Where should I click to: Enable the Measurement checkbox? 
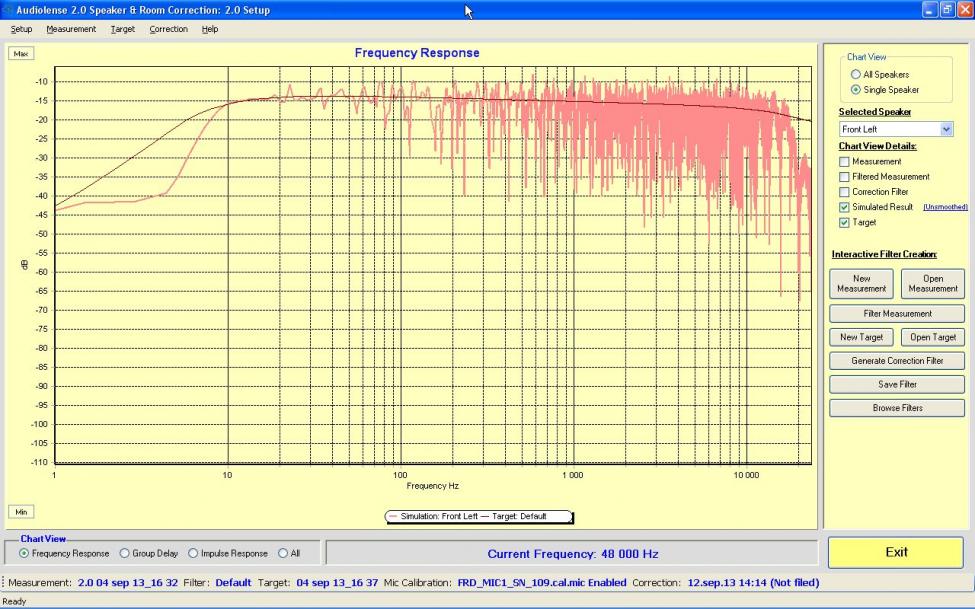[x=844, y=162]
